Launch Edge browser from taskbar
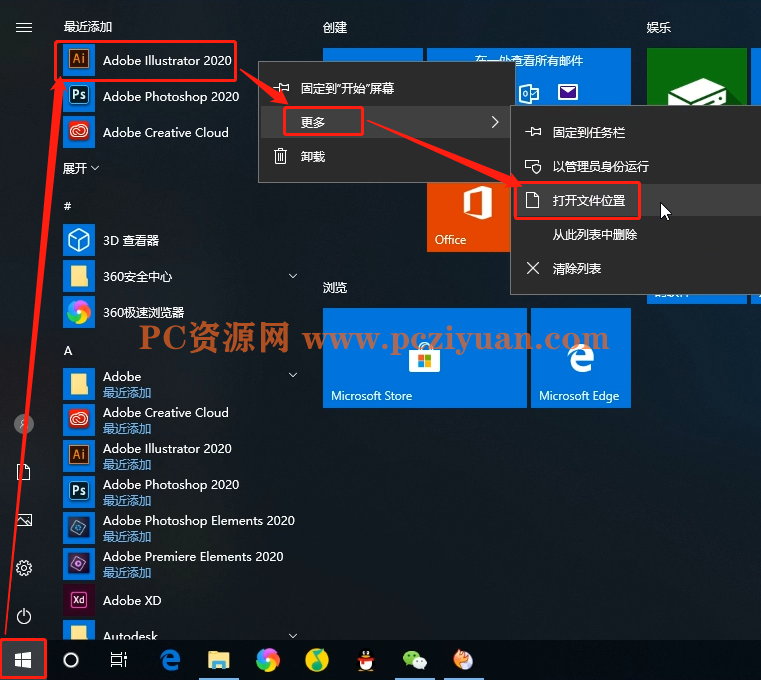The image size is (761, 680). click(170, 660)
